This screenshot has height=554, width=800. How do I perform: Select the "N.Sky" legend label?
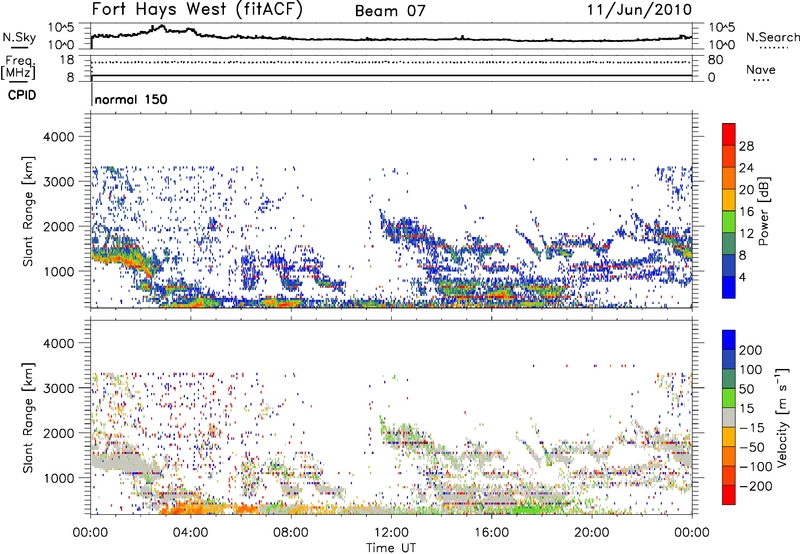click(19, 37)
